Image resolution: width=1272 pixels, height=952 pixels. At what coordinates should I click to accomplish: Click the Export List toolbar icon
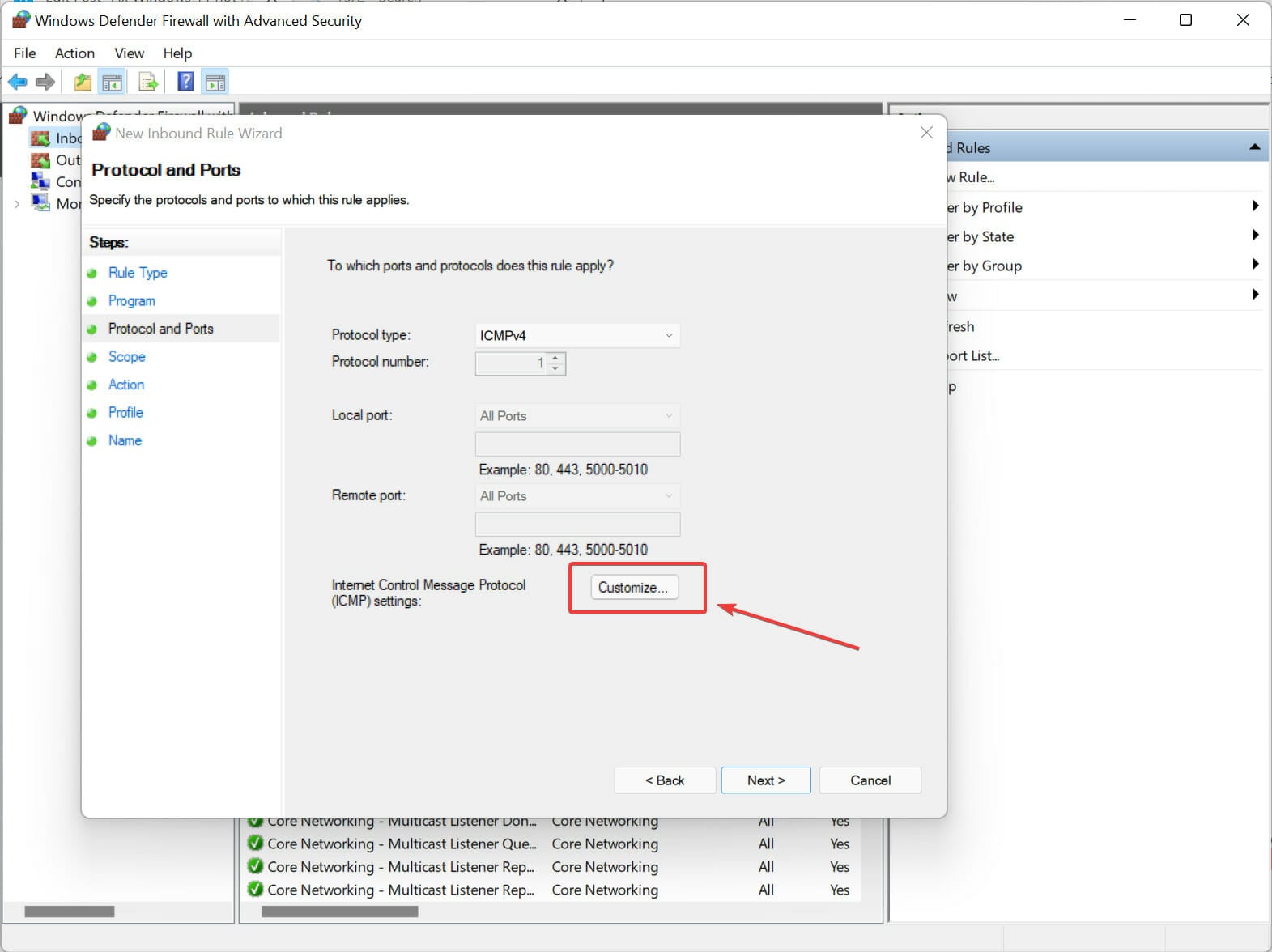(x=148, y=82)
